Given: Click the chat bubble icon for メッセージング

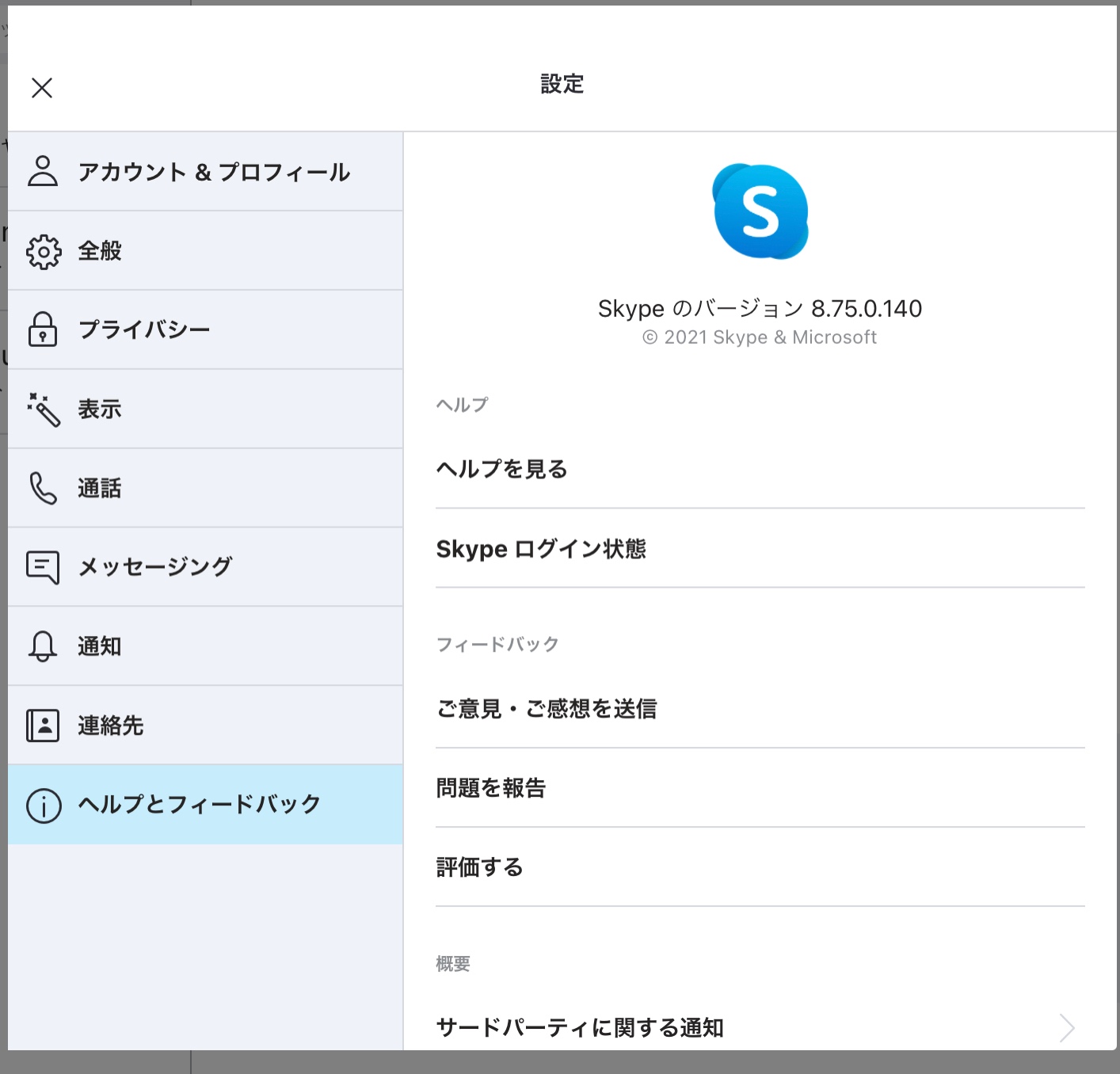Looking at the screenshot, I should (43, 567).
